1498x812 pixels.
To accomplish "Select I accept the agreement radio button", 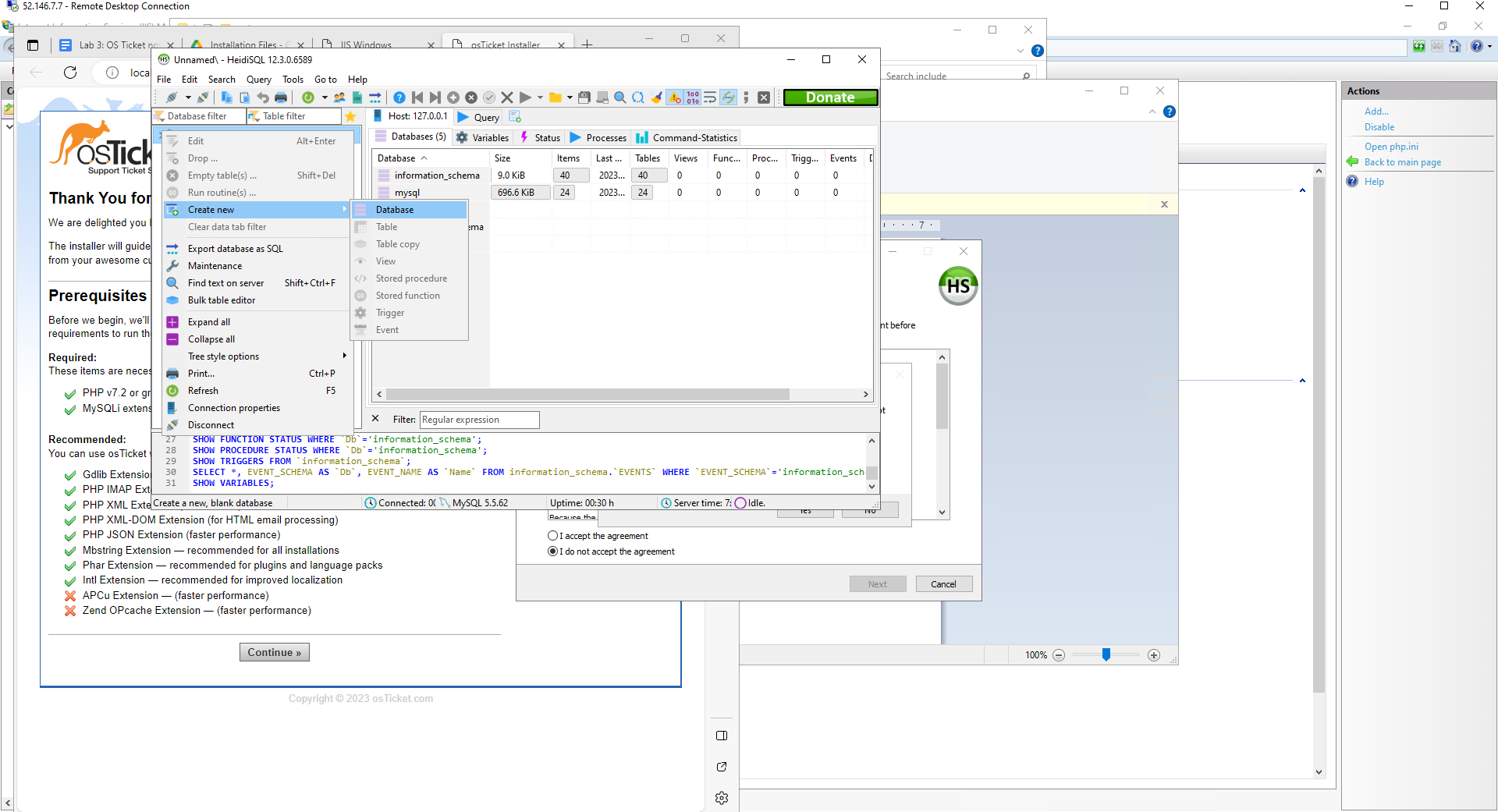I will tap(552, 536).
